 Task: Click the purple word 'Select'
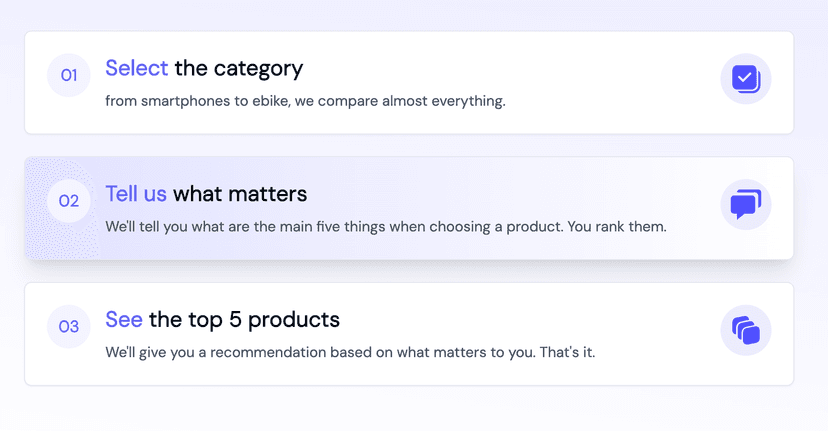click(x=137, y=68)
